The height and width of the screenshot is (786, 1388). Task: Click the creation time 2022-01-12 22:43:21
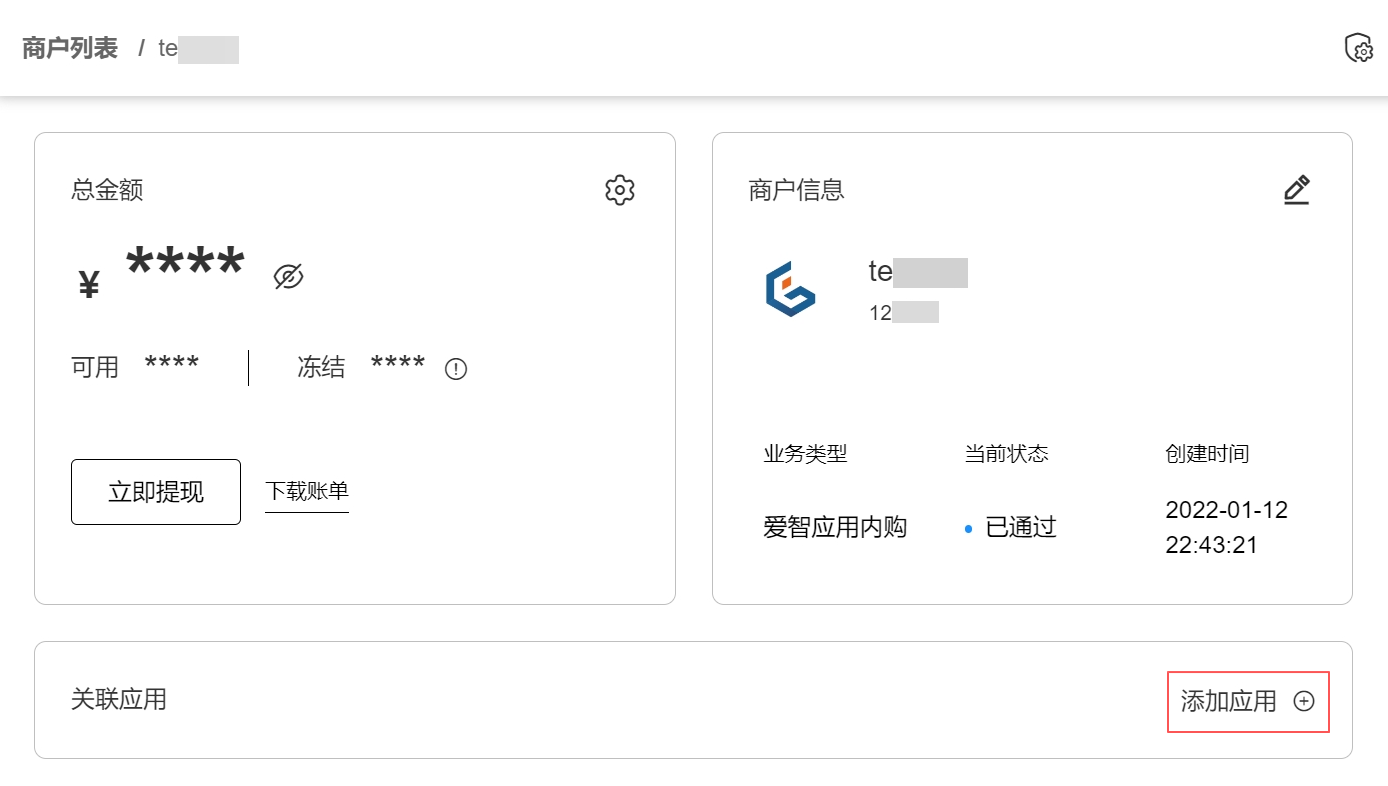point(1227,527)
